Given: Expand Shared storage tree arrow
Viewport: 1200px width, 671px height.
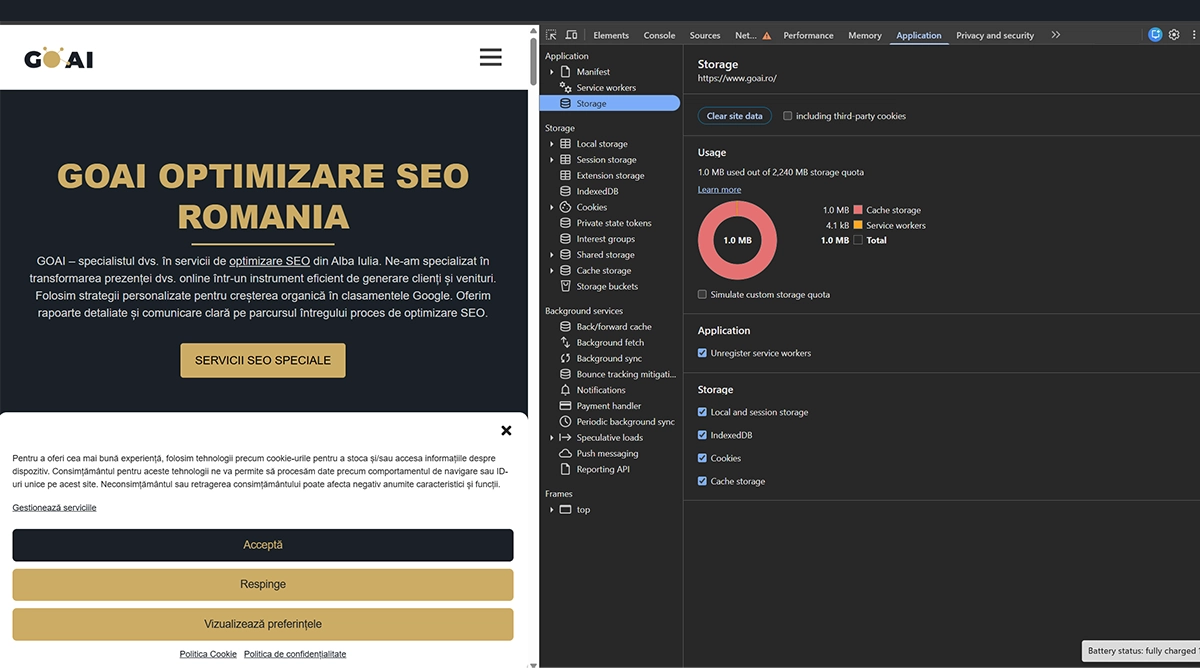Looking at the screenshot, I should pos(552,255).
